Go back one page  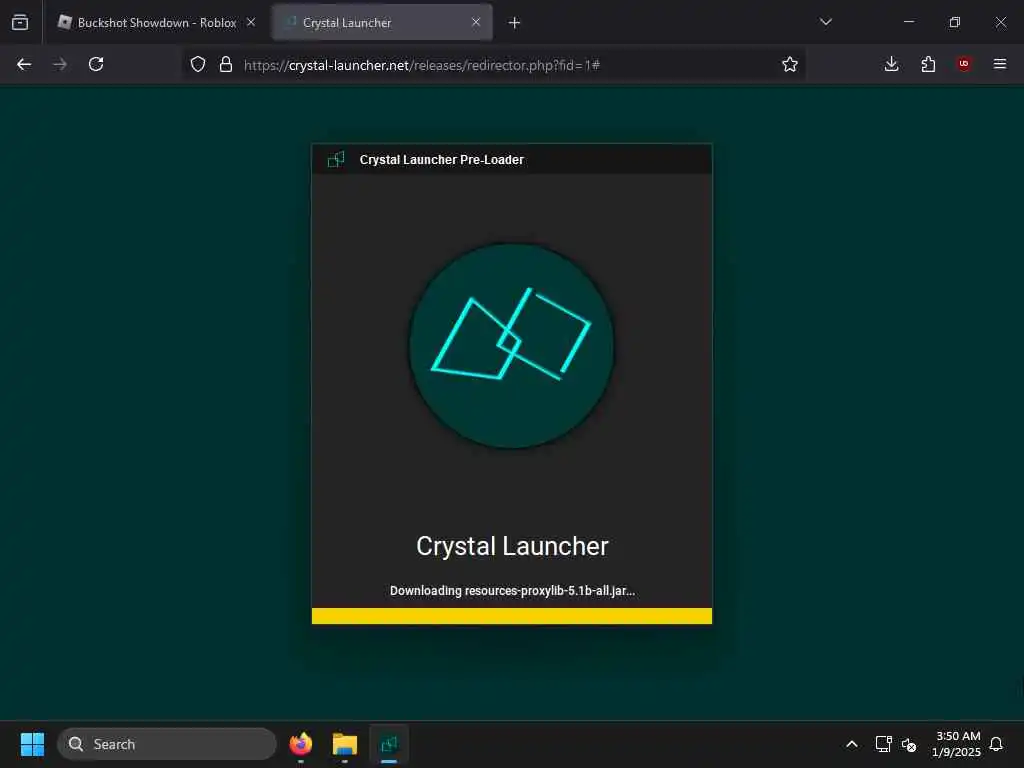(24, 64)
